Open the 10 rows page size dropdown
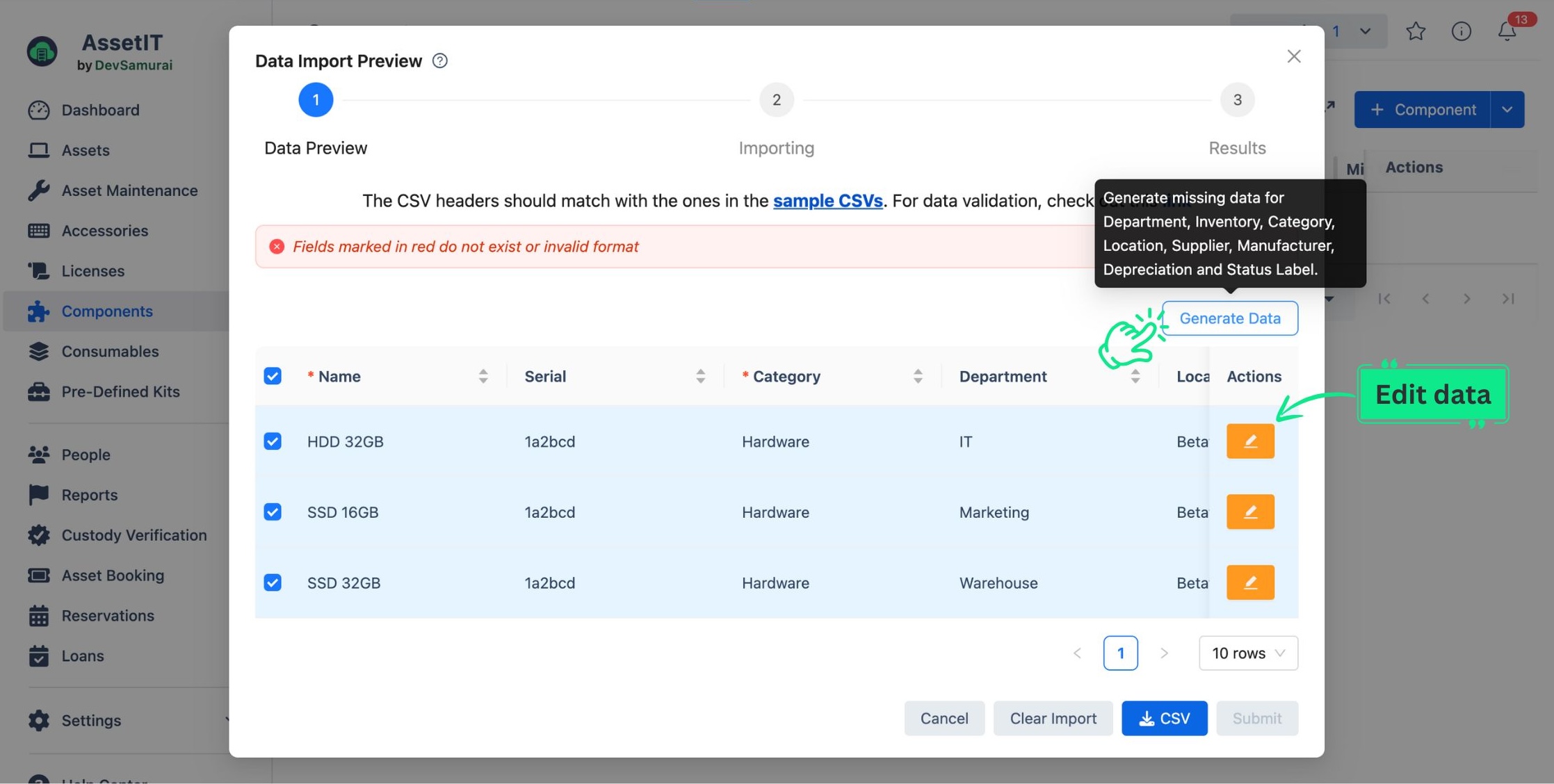Image resolution: width=1554 pixels, height=784 pixels. click(1247, 653)
